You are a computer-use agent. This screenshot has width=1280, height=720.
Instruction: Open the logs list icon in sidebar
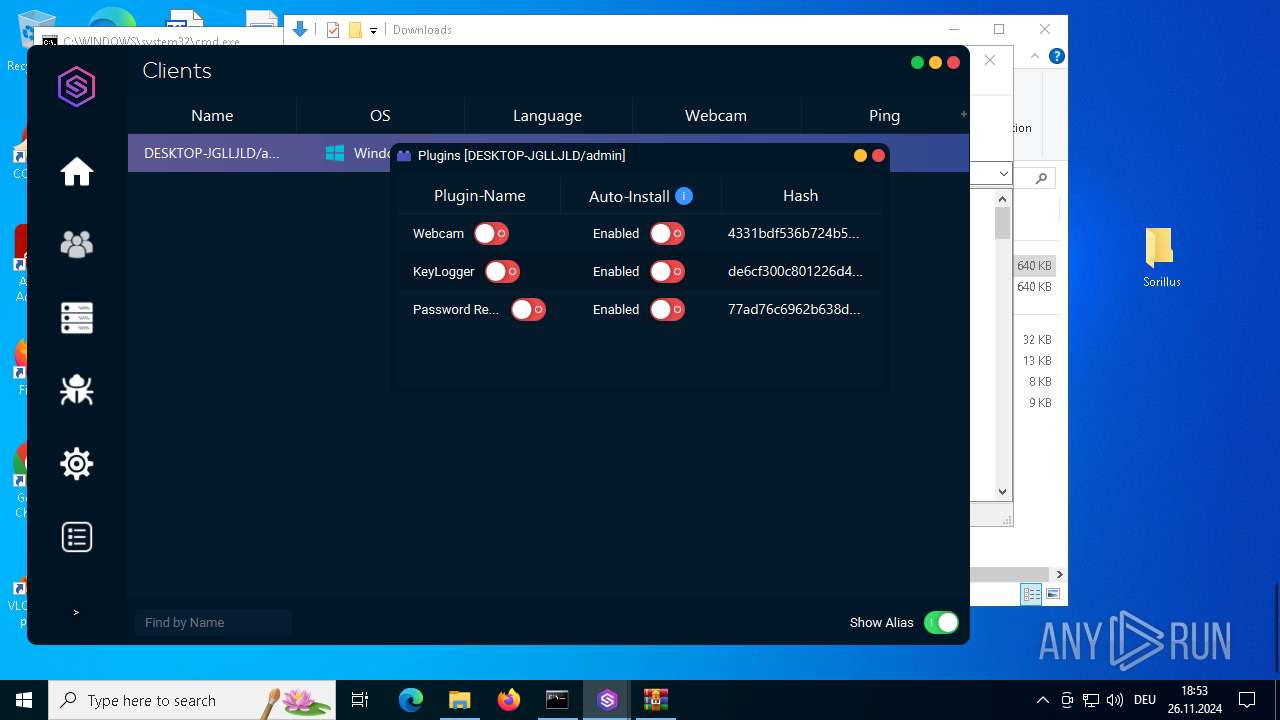[77, 537]
